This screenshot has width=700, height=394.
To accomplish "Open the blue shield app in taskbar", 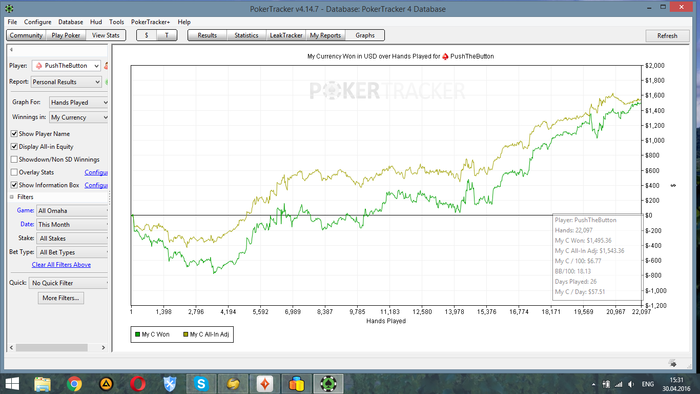I will (170, 384).
